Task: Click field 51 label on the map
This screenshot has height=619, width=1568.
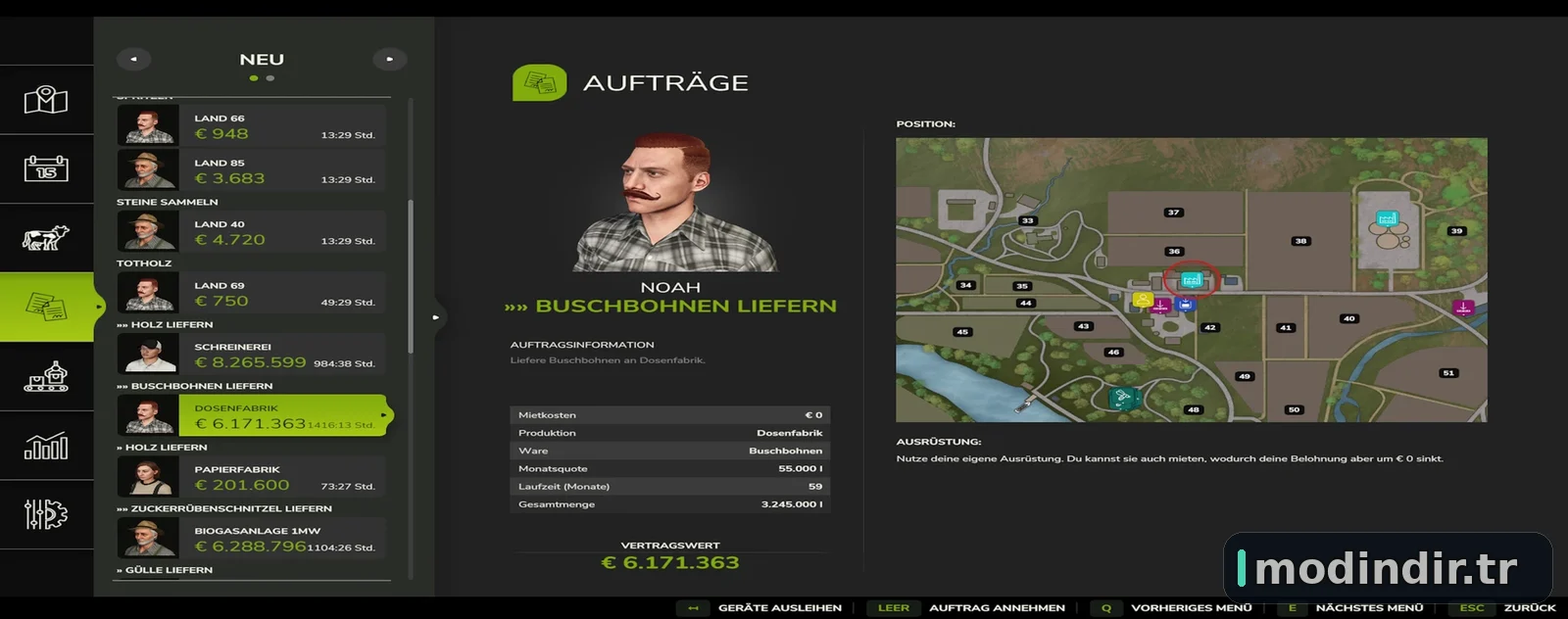Action: [x=1448, y=373]
